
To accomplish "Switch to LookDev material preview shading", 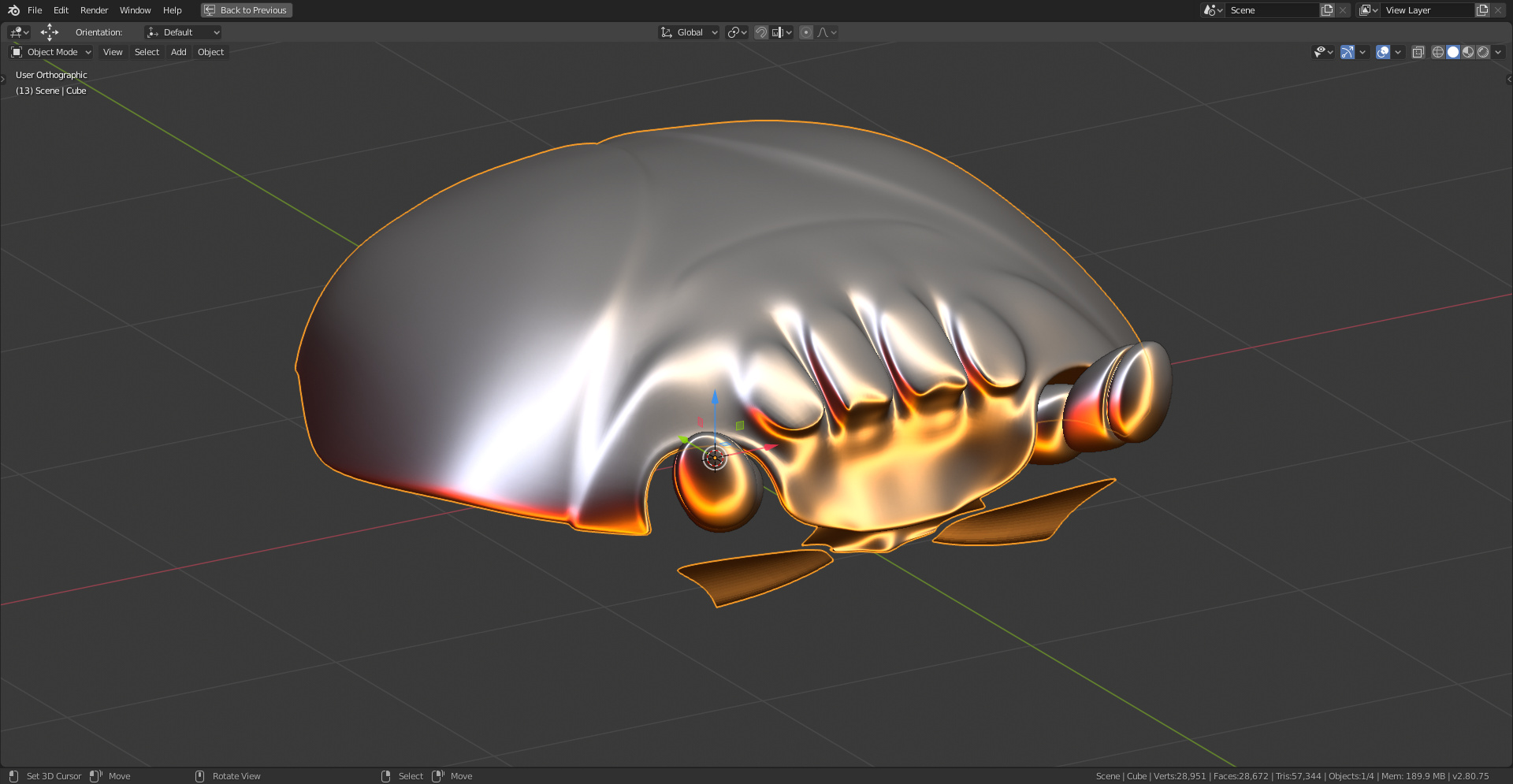I will tap(1468, 52).
